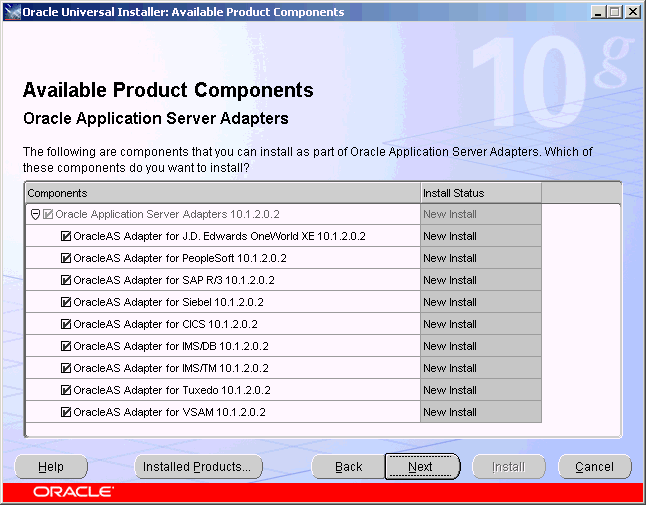Viewport: 646px width, 505px height.
Task: Go Back to previous installer step
Action: (x=348, y=467)
